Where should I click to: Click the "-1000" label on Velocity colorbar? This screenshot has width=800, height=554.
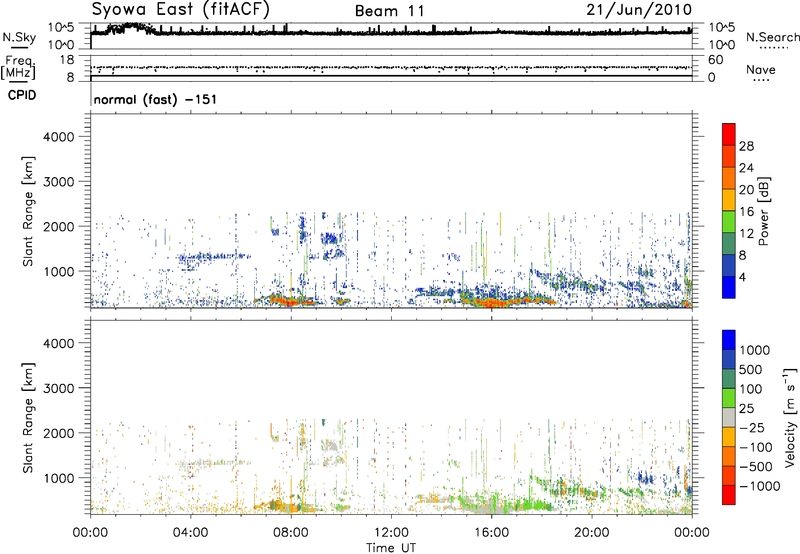(759, 486)
